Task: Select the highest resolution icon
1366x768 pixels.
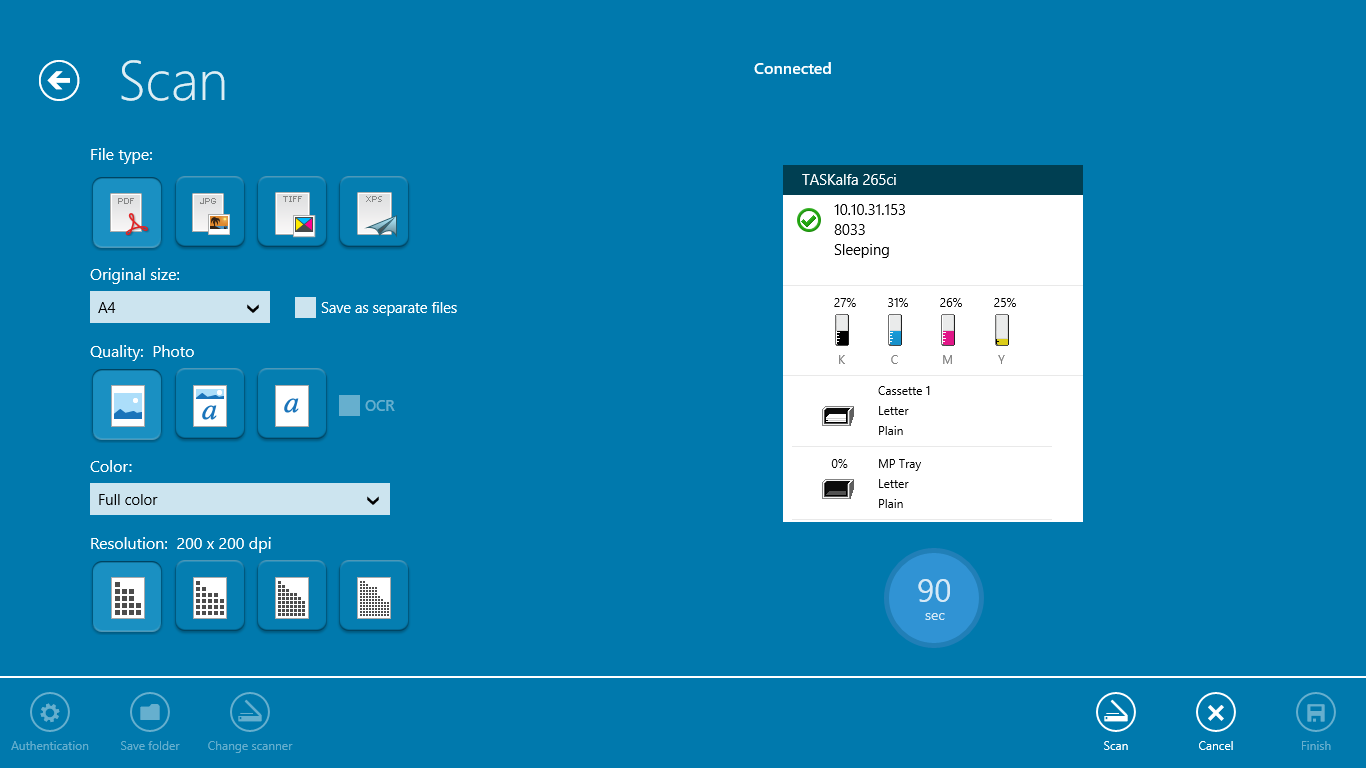Action: (x=374, y=596)
